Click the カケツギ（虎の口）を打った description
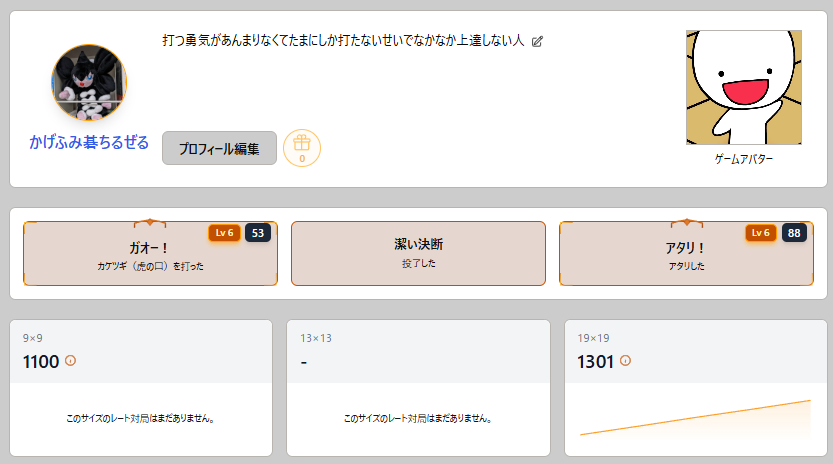833x464 pixels. point(150,266)
